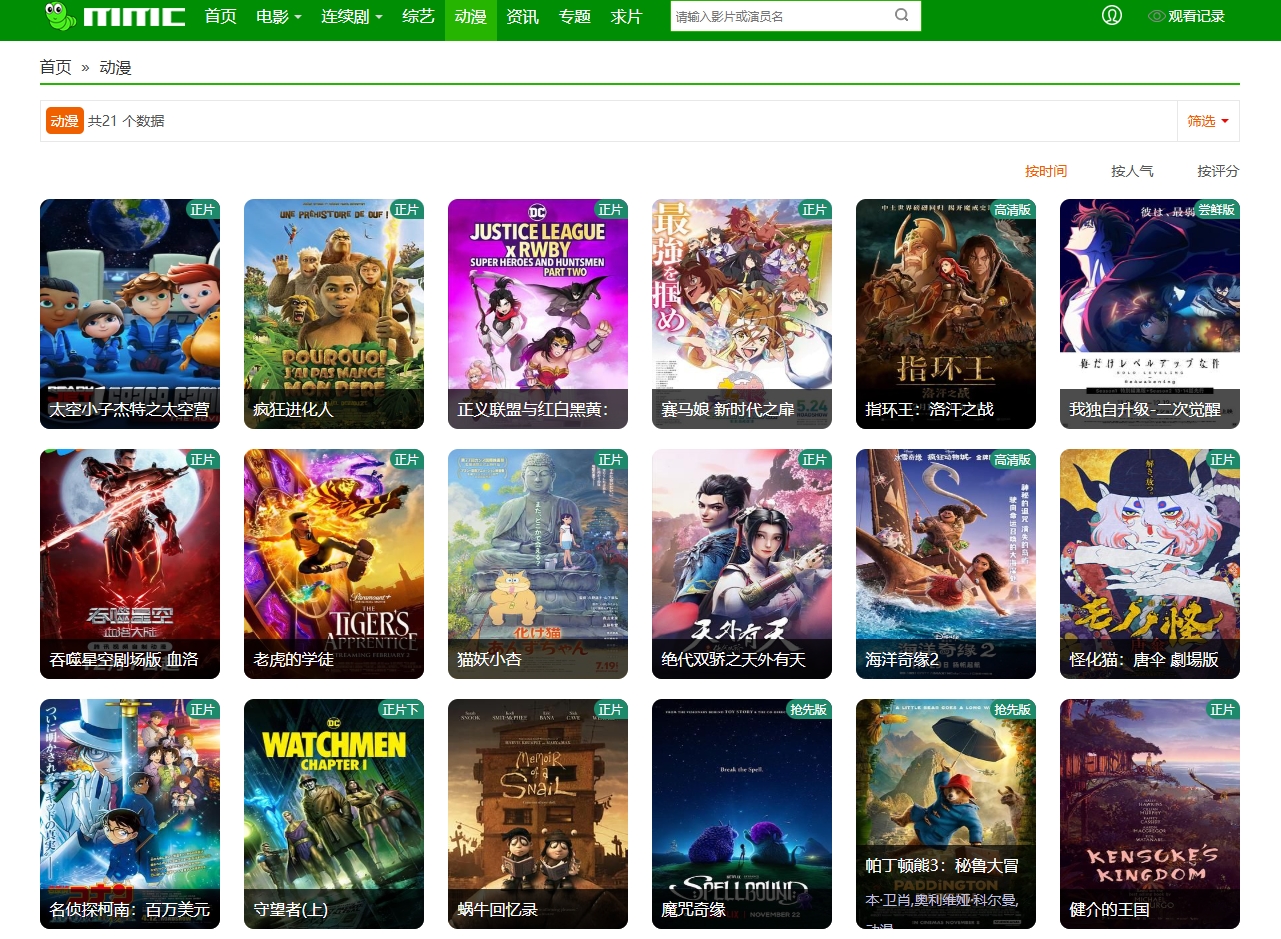Open the 健介的王国 poster

[1150, 814]
